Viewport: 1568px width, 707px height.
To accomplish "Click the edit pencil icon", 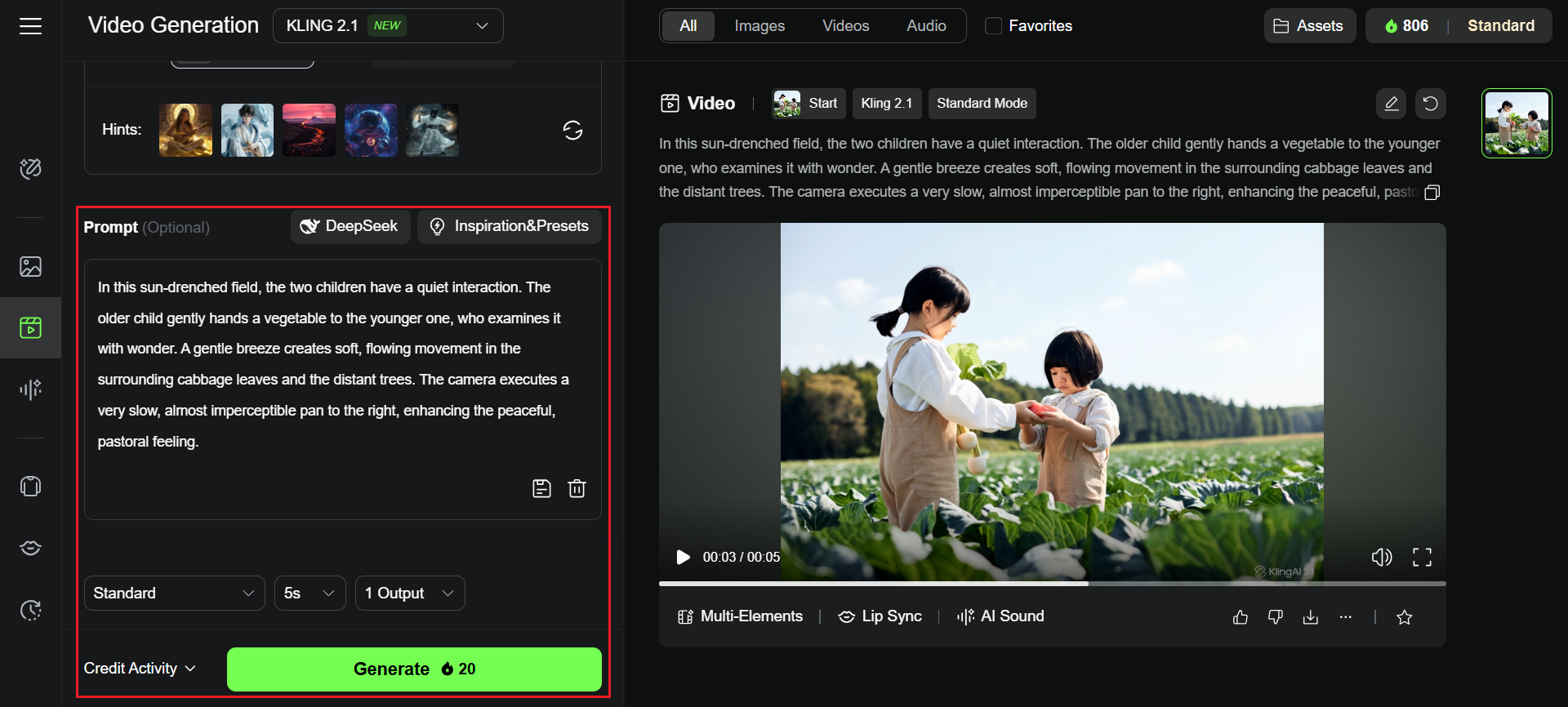I will coord(1391,104).
